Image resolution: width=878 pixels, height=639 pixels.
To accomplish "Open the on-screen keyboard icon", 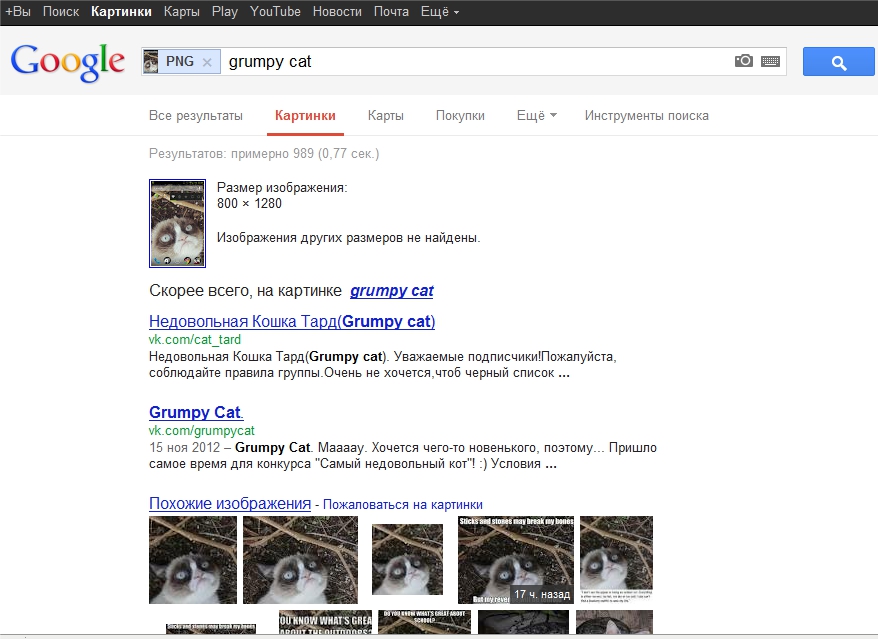I will point(770,61).
